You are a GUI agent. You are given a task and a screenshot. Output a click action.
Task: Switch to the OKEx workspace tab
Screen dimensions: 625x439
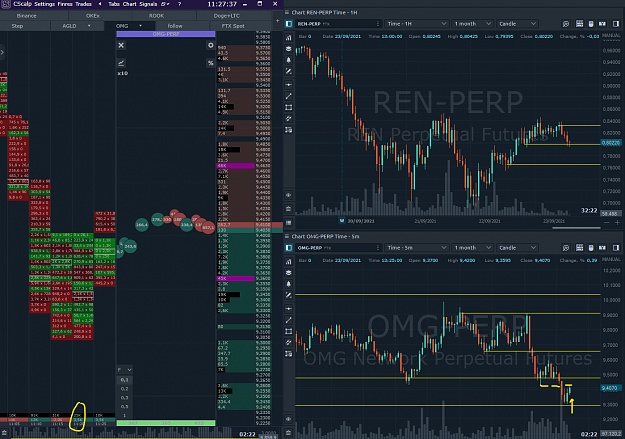92,16
